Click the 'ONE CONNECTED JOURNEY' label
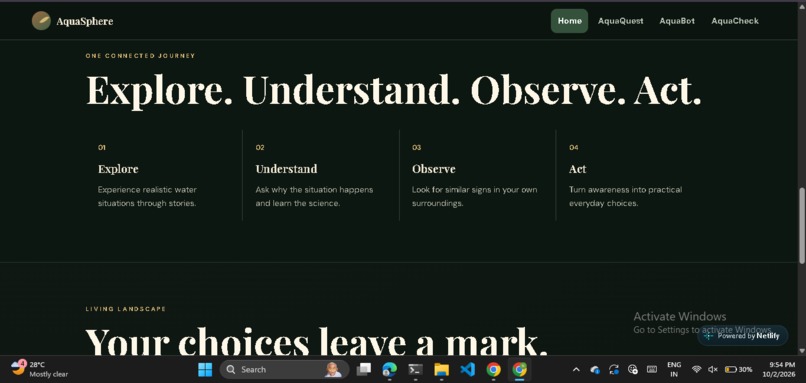This screenshot has height=383, width=806. click(x=140, y=56)
